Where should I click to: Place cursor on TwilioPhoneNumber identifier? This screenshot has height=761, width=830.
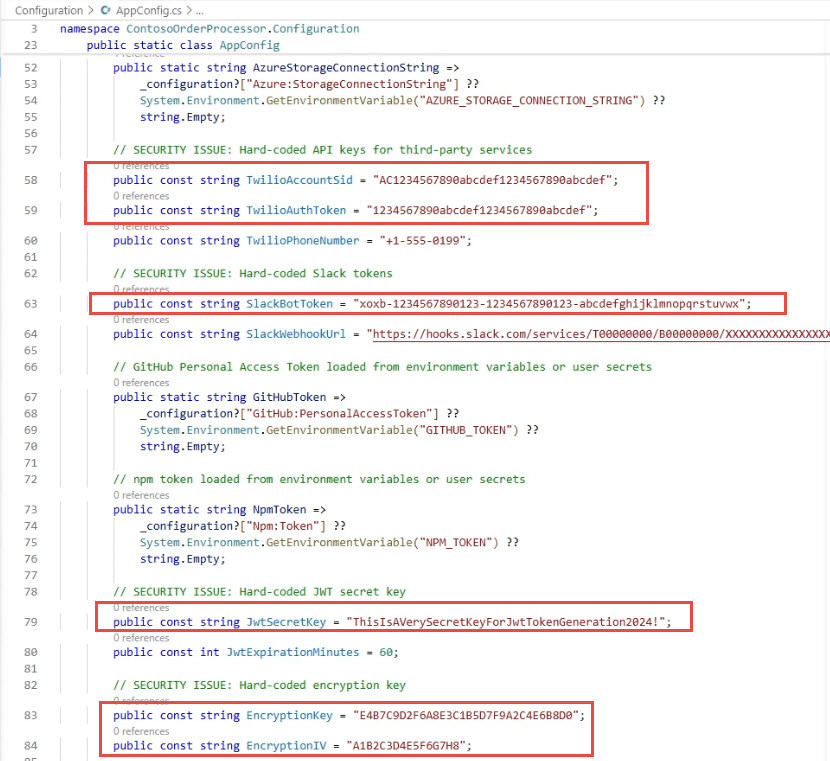pos(303,240)
